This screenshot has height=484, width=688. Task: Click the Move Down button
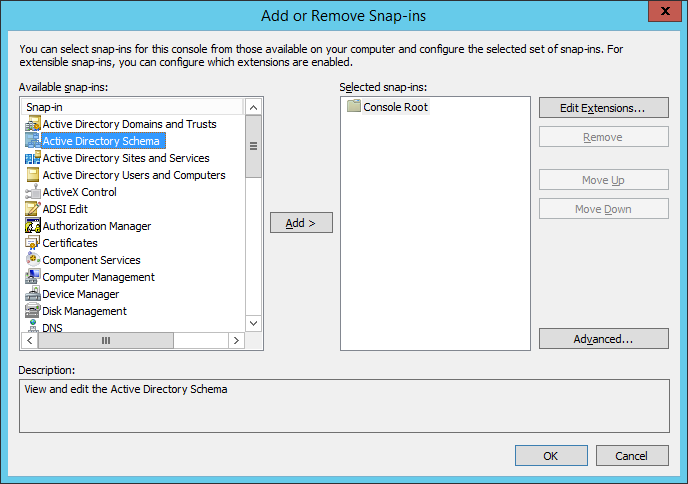point(604,209)
